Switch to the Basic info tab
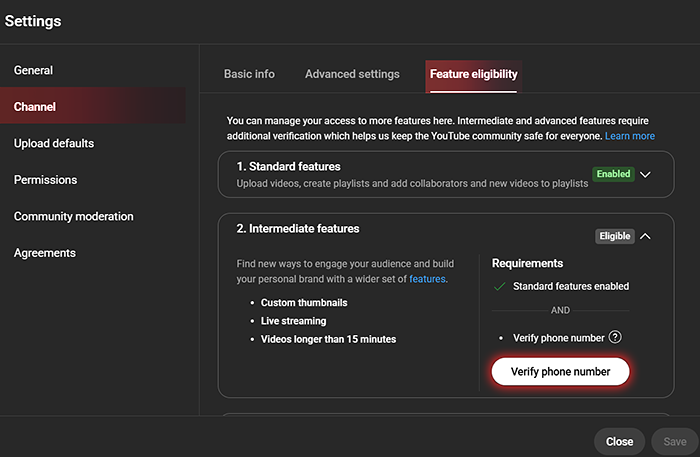Image resolution: width=700 pixels, height=457 pixels. tap(249, 74)
